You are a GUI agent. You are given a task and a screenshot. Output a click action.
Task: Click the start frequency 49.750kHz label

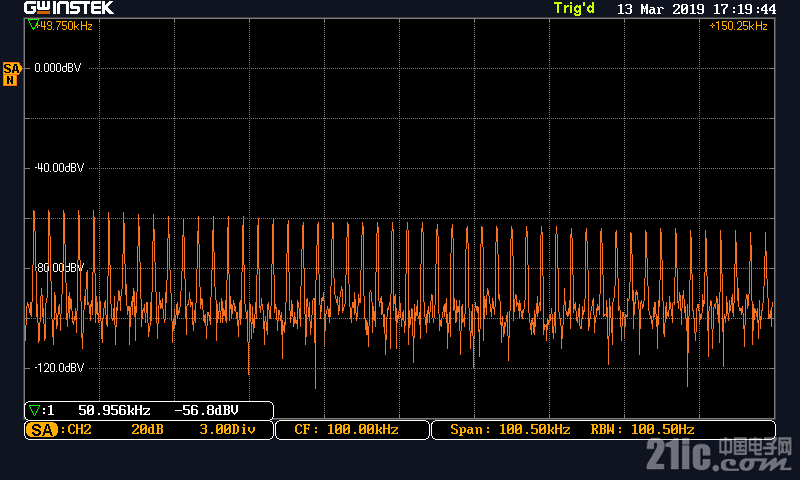click(x=66, y=26)
